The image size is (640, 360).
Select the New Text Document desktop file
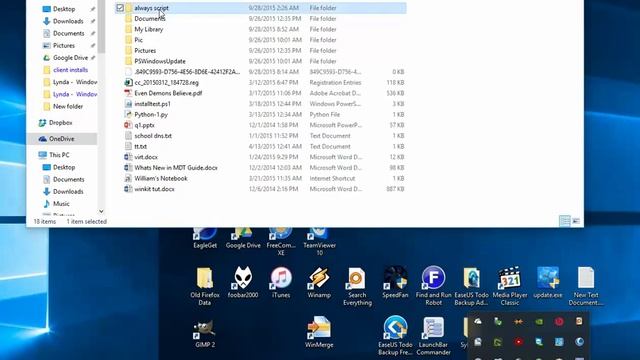click(586, 286)
